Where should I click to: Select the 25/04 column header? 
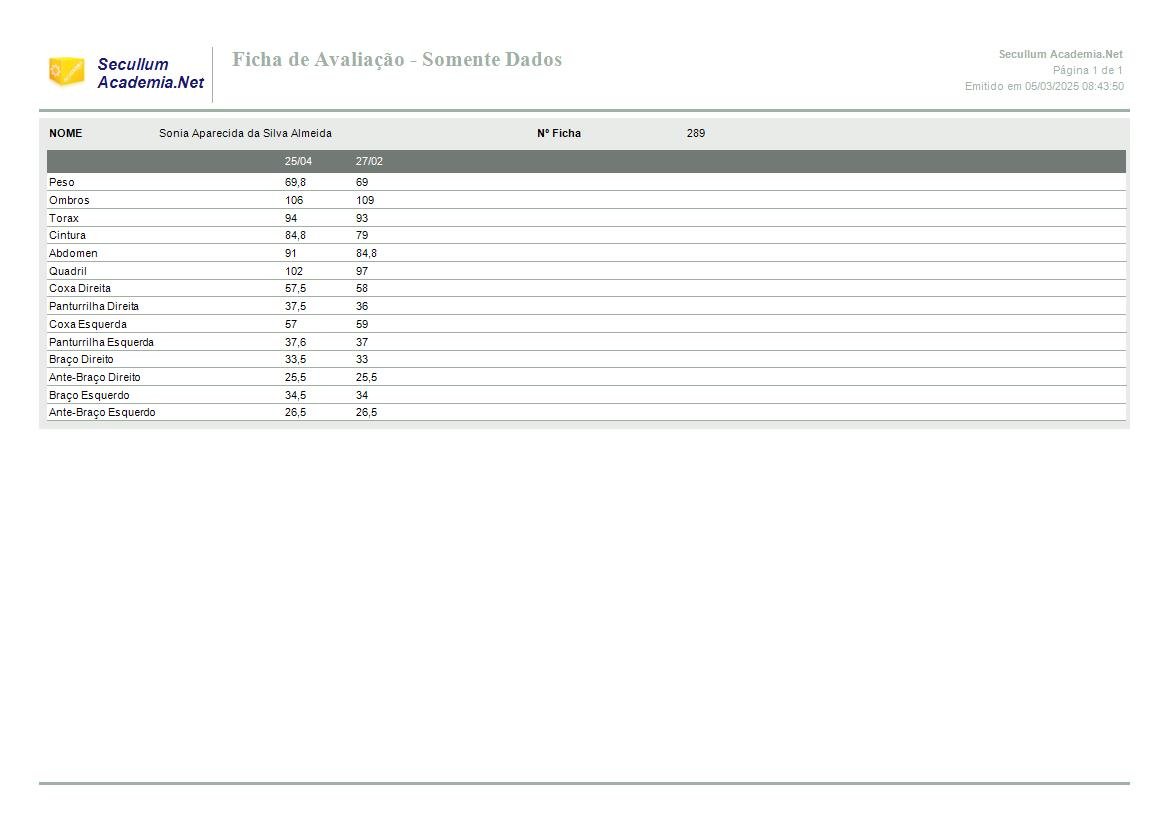tap(298, 161)
